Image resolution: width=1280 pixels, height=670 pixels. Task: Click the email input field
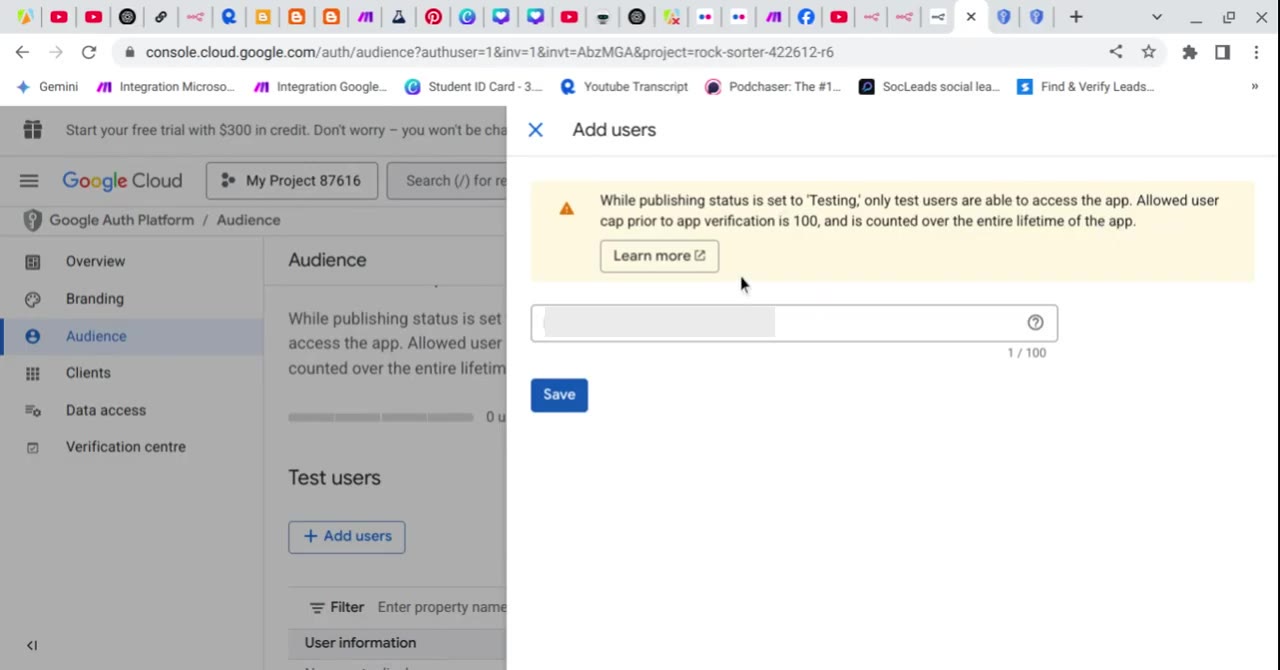794,323
